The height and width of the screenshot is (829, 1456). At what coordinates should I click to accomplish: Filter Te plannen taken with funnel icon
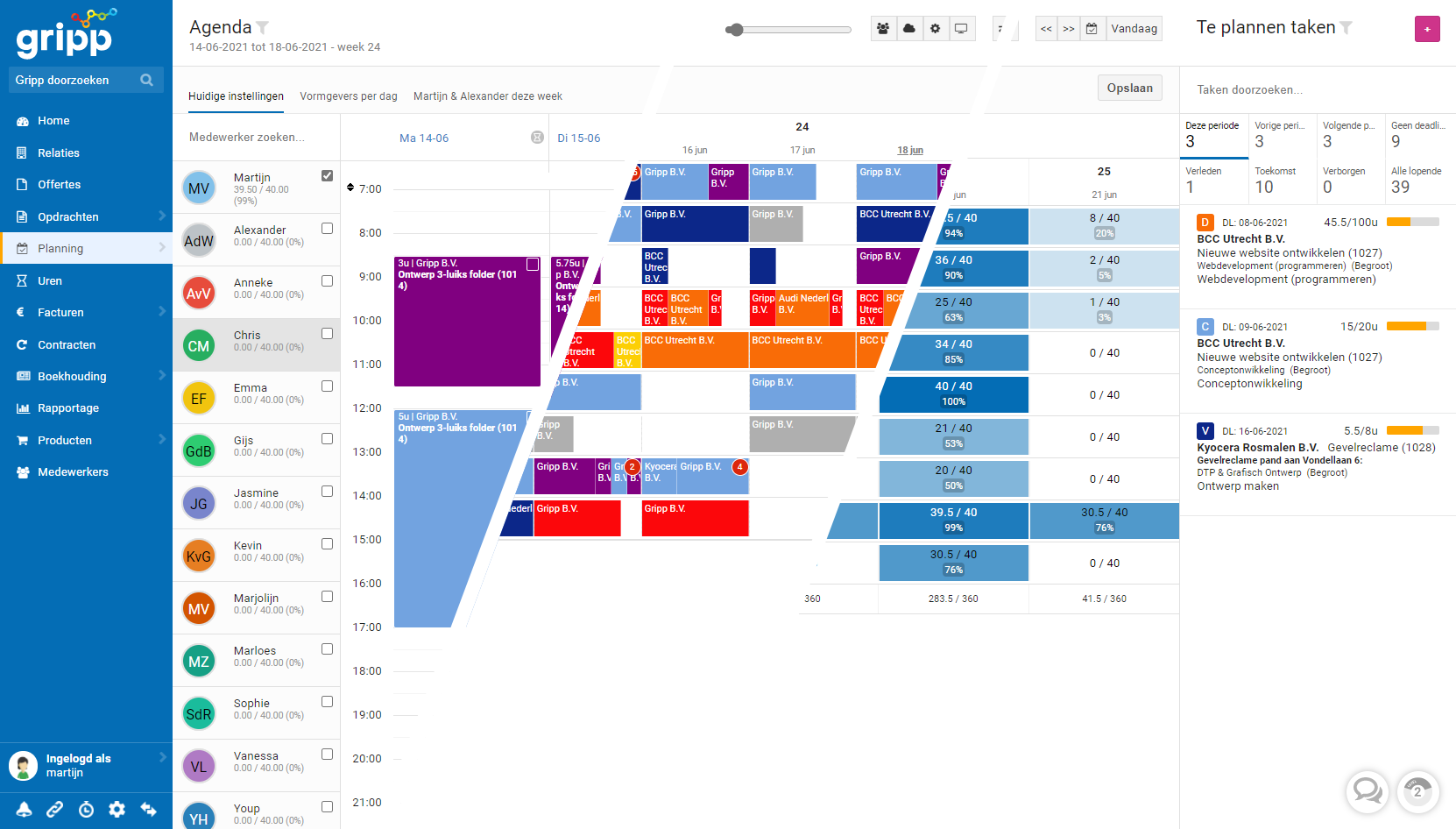point(1346,28)
